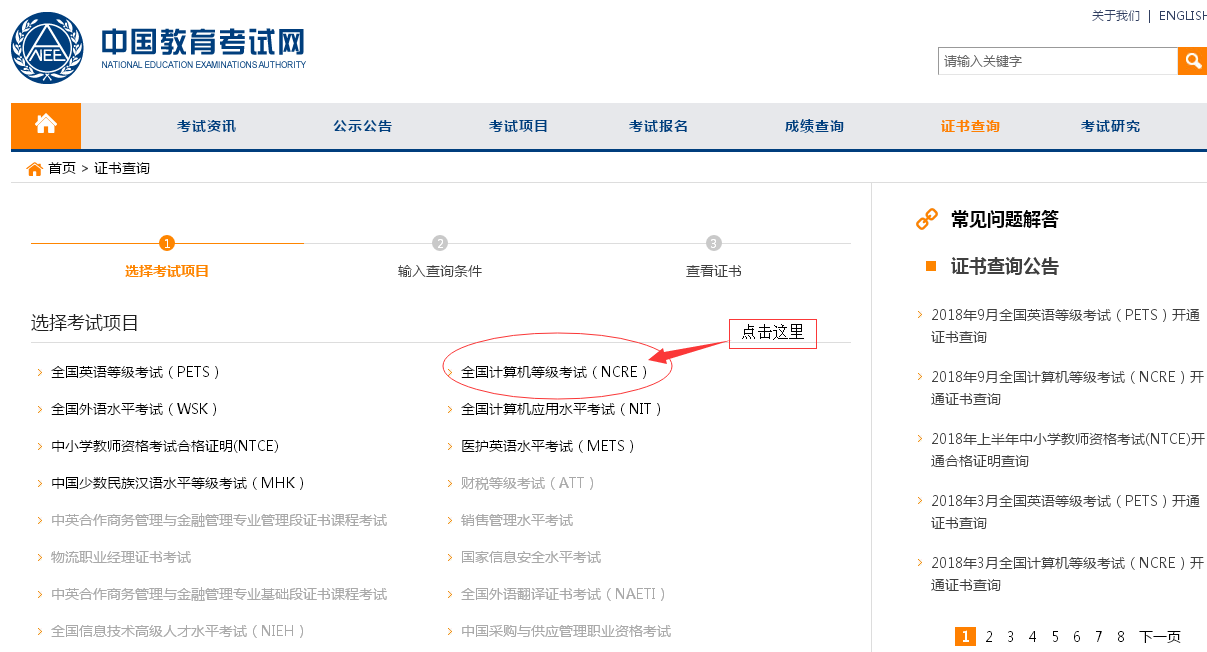Click the NEEA circular logo
The width and height of the screenshot is (1207, 652).
(x=47, y=48)
